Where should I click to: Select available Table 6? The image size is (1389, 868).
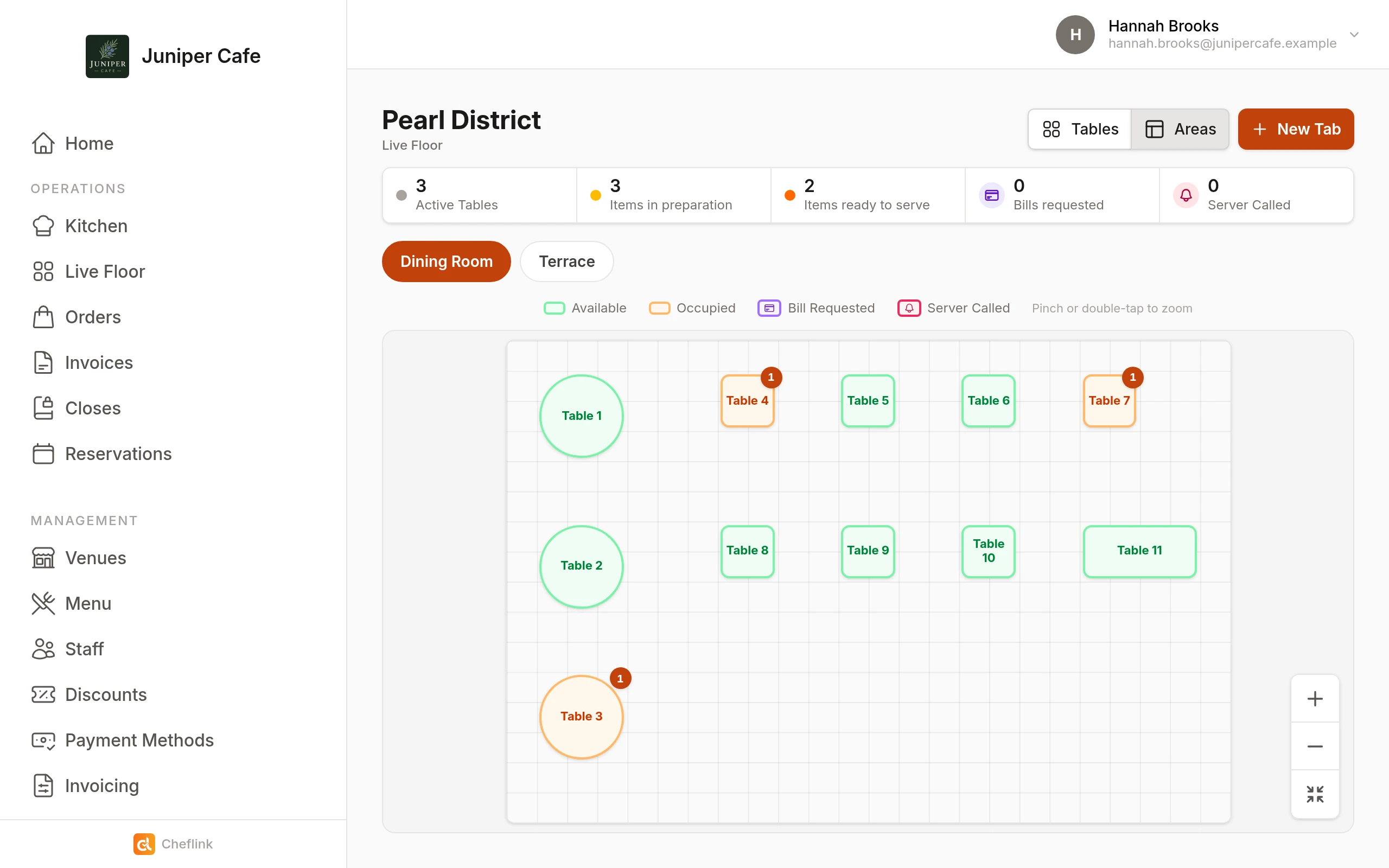[x=989, y=401]
